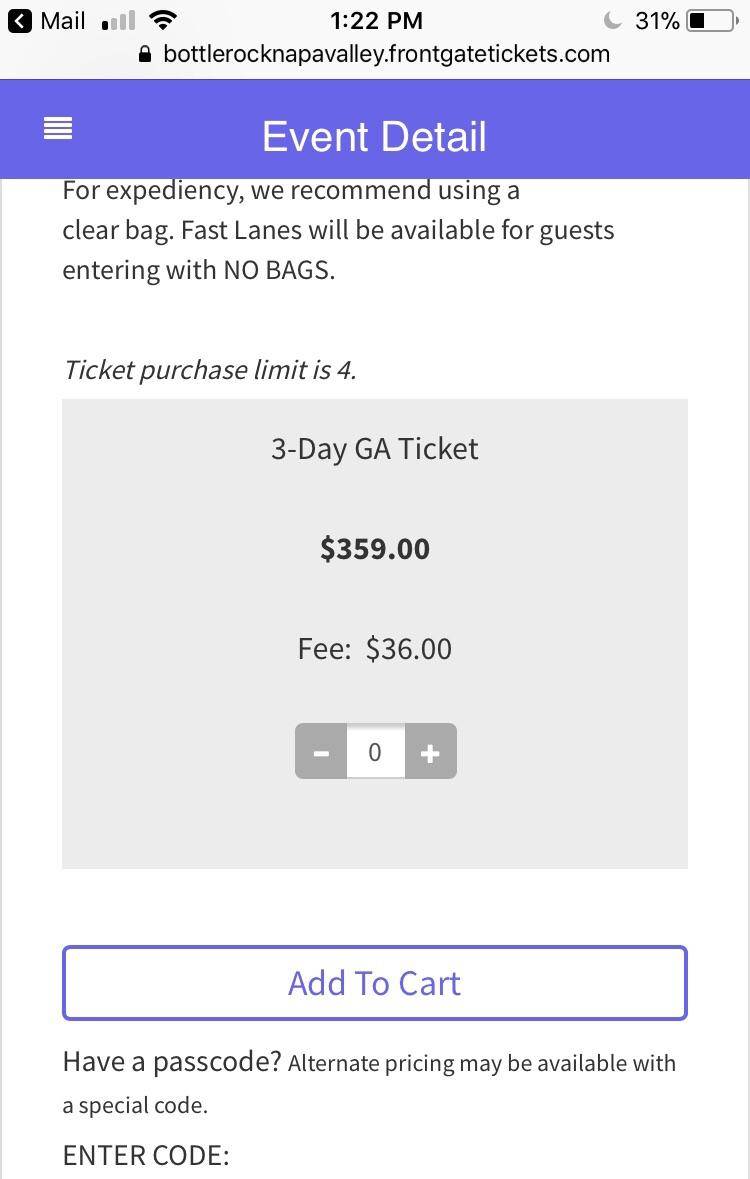Screen dimensions: 750x1179
Task: Tap the Have a passcode link
Action: [170, 1062]
